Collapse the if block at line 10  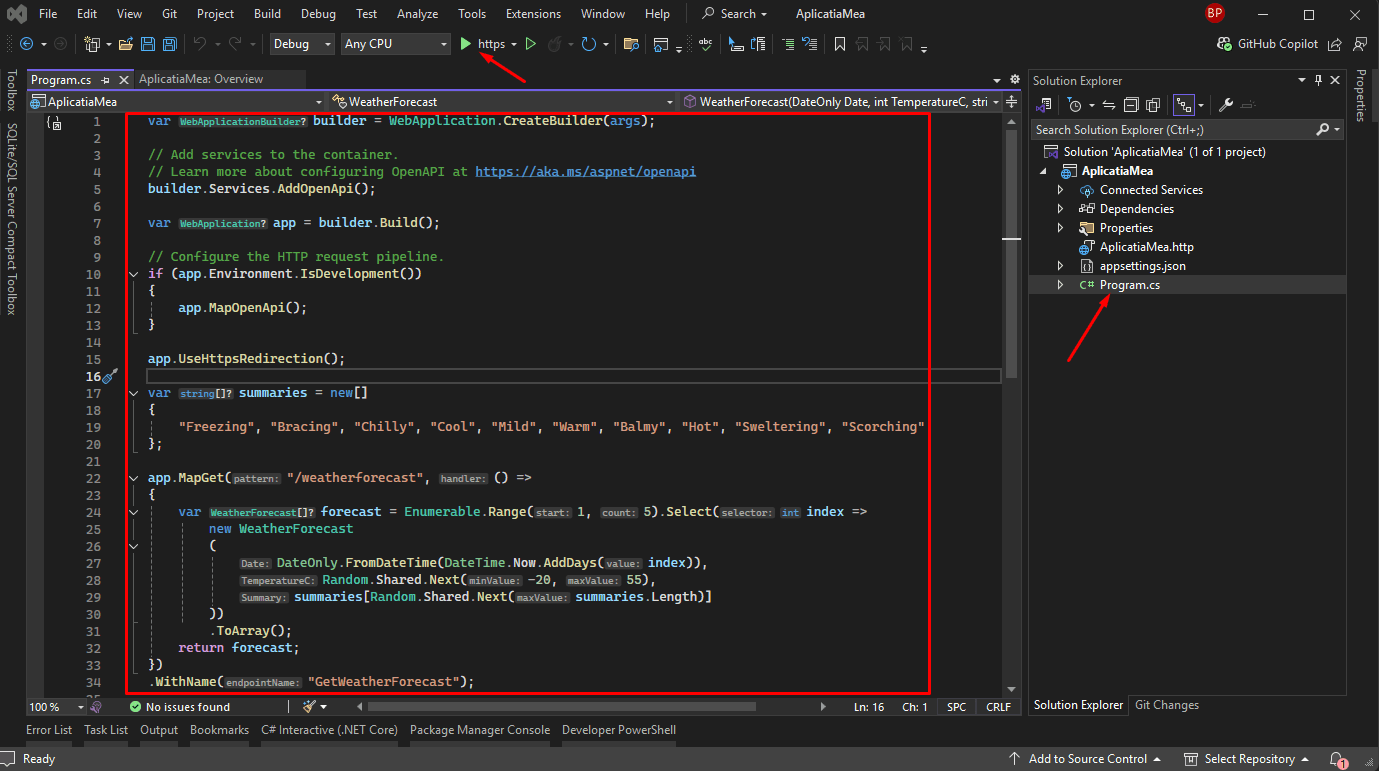(x=135, y=274)
